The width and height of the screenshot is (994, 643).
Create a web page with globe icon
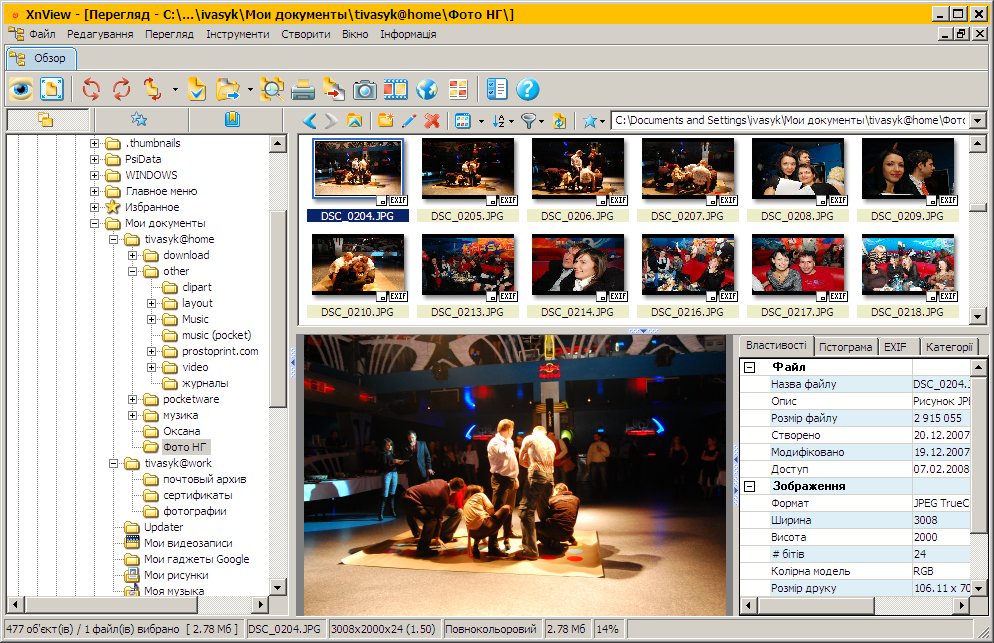427,89
